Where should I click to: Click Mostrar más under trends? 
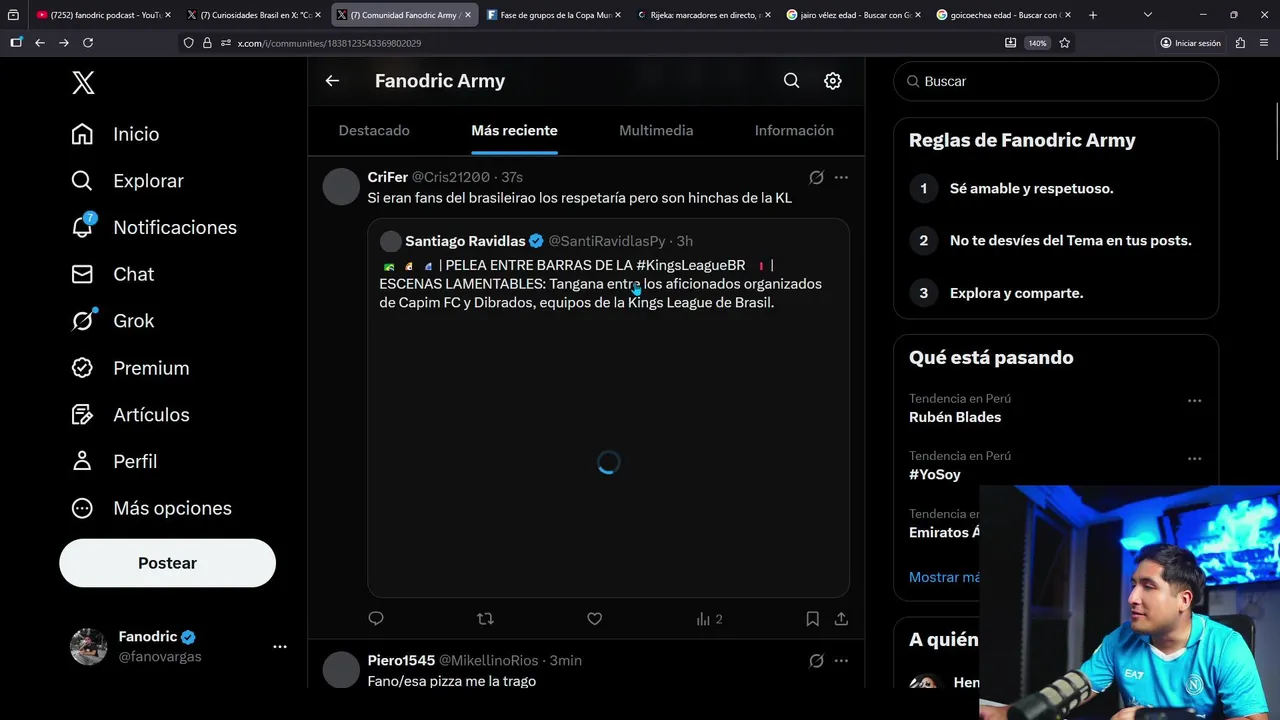[945, 577]
